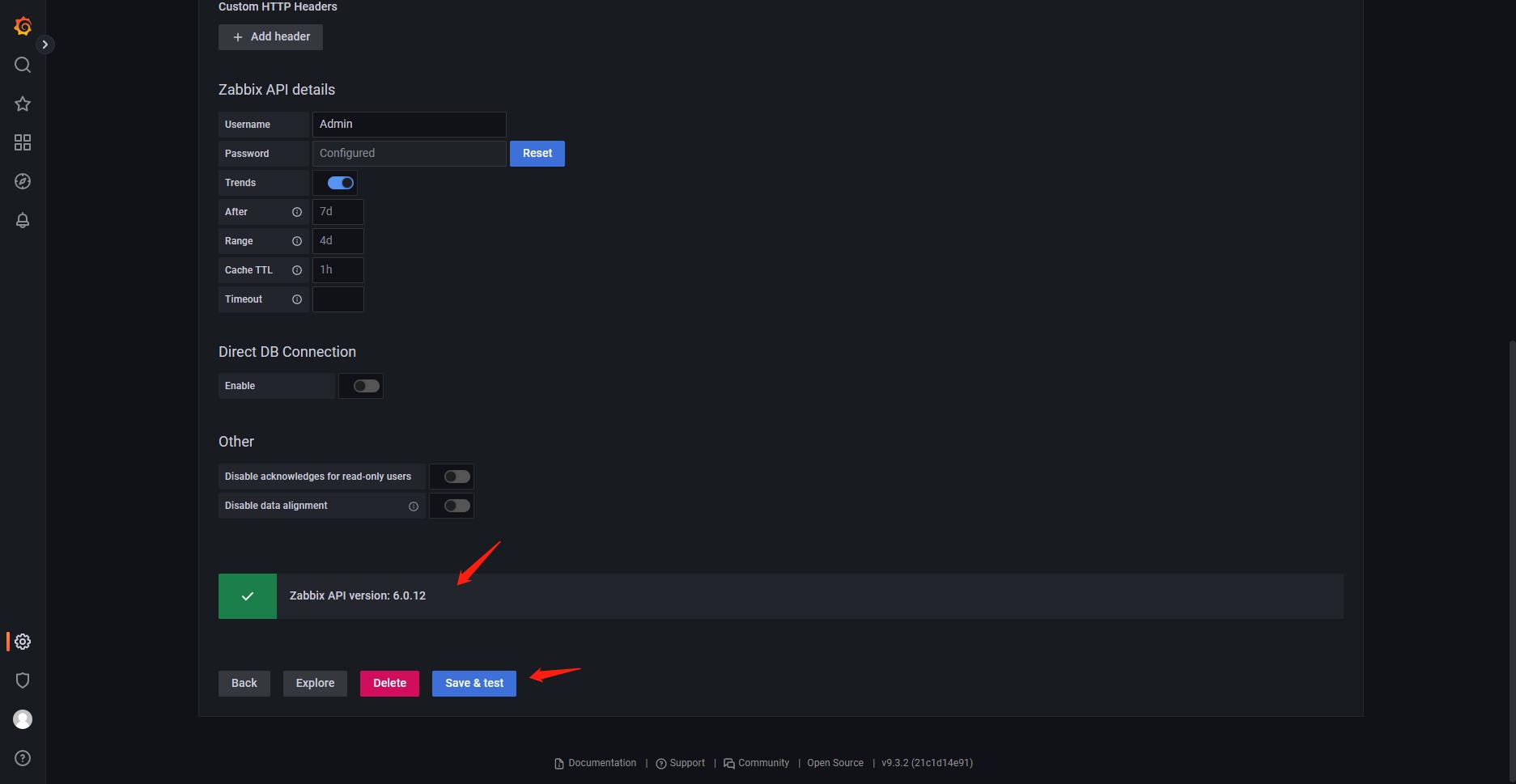Click the Range field showing 4d
Screen dimensions: 1516x784
pyautogui.click(x=338, y=241)
